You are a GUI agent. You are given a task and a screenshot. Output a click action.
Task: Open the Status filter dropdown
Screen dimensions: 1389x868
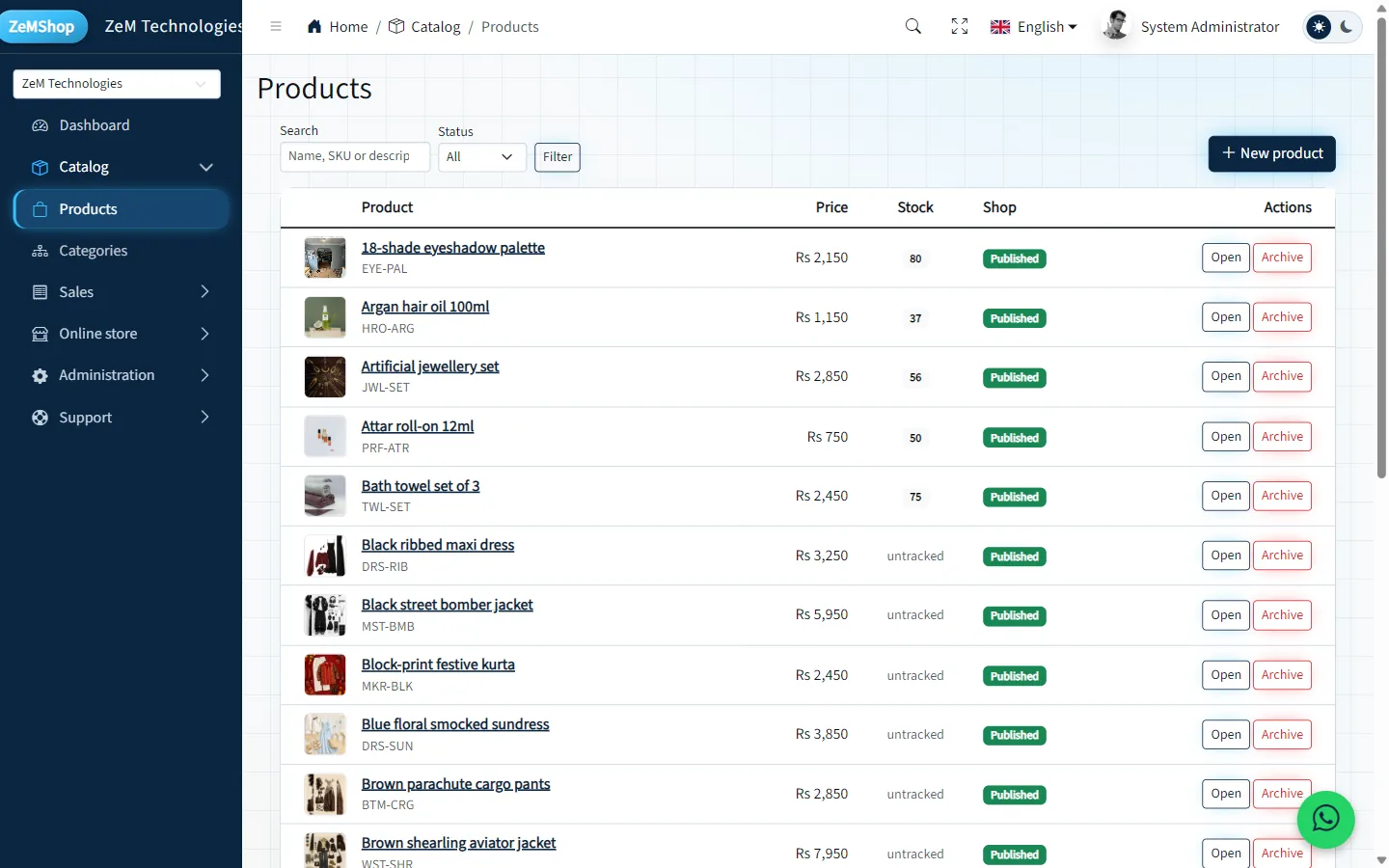tap(482, 157)
